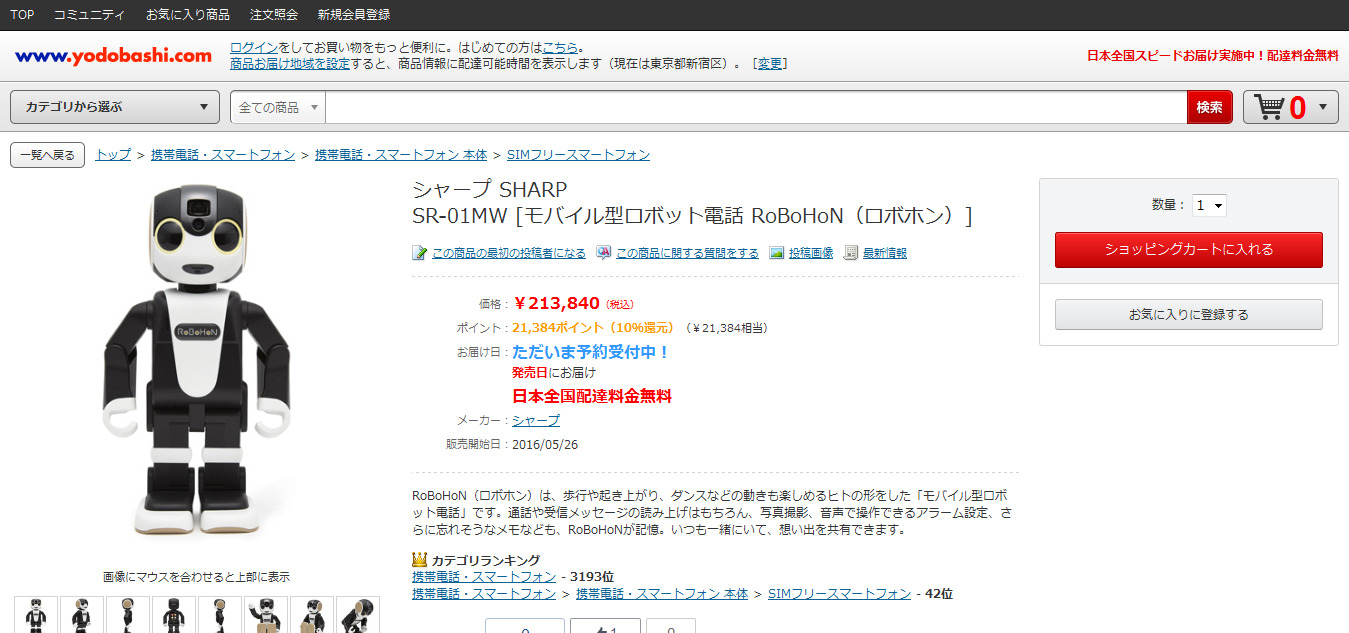Click the large RoBoHoN product image
This screenshot has width=1349, height=633.
[197, 360]
